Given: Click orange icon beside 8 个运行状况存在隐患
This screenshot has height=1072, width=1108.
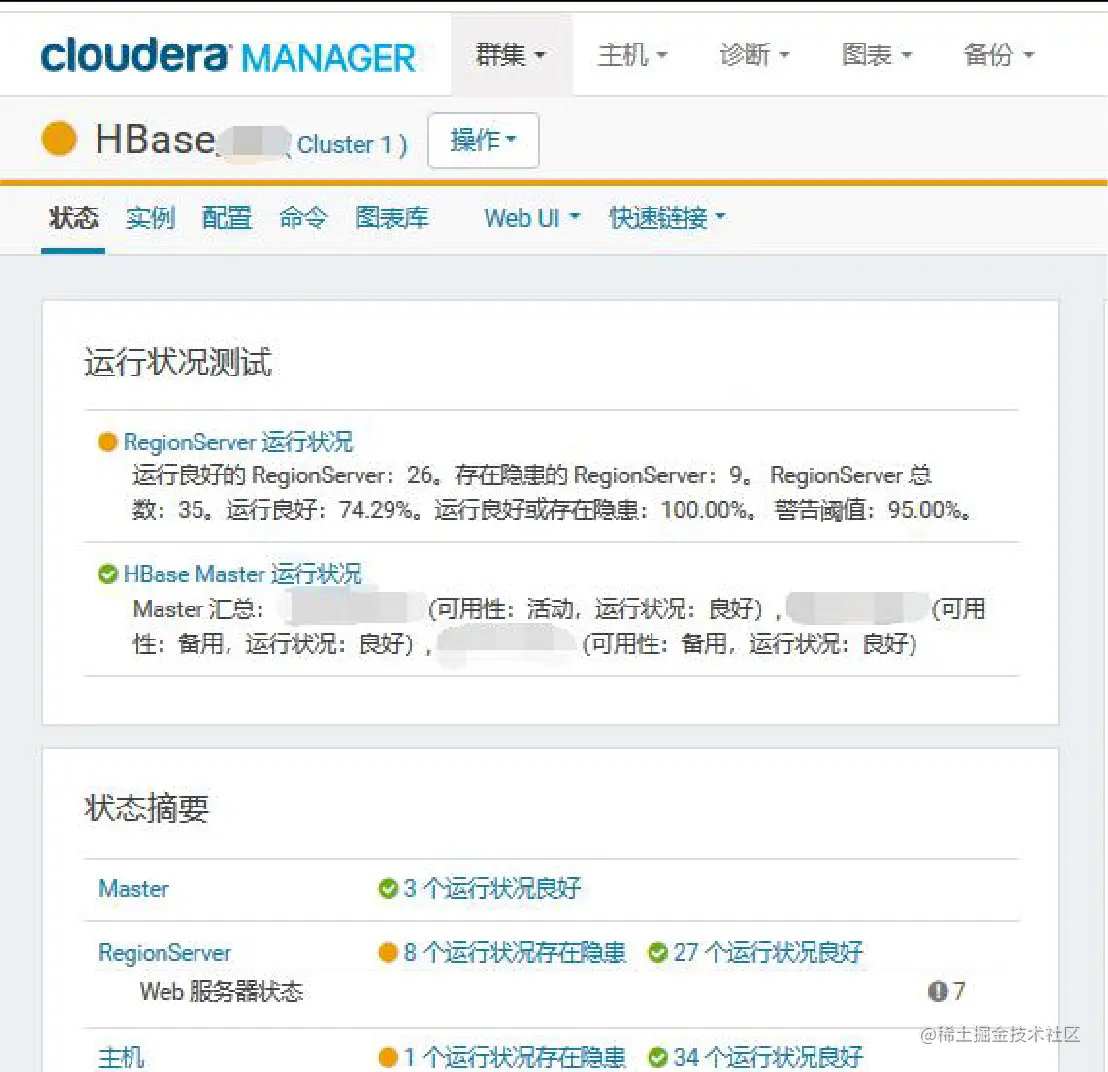Looking at the screenshot, I should tap(388, 953).
